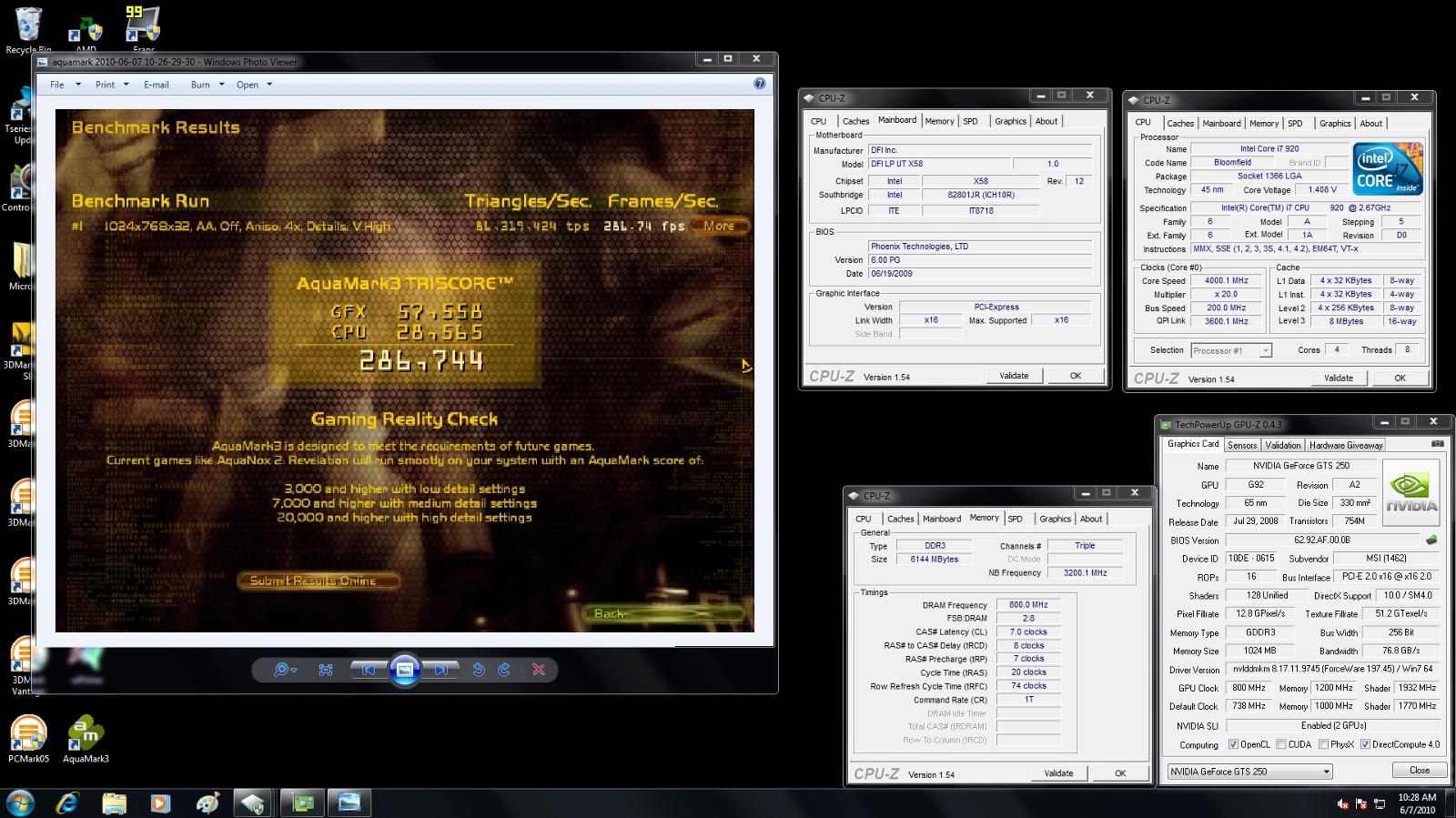Viewport: 1456px width, 818px height.
Task: Click E-mail in Photo Viewer toolbar
Action: click(x=157, y=85)
